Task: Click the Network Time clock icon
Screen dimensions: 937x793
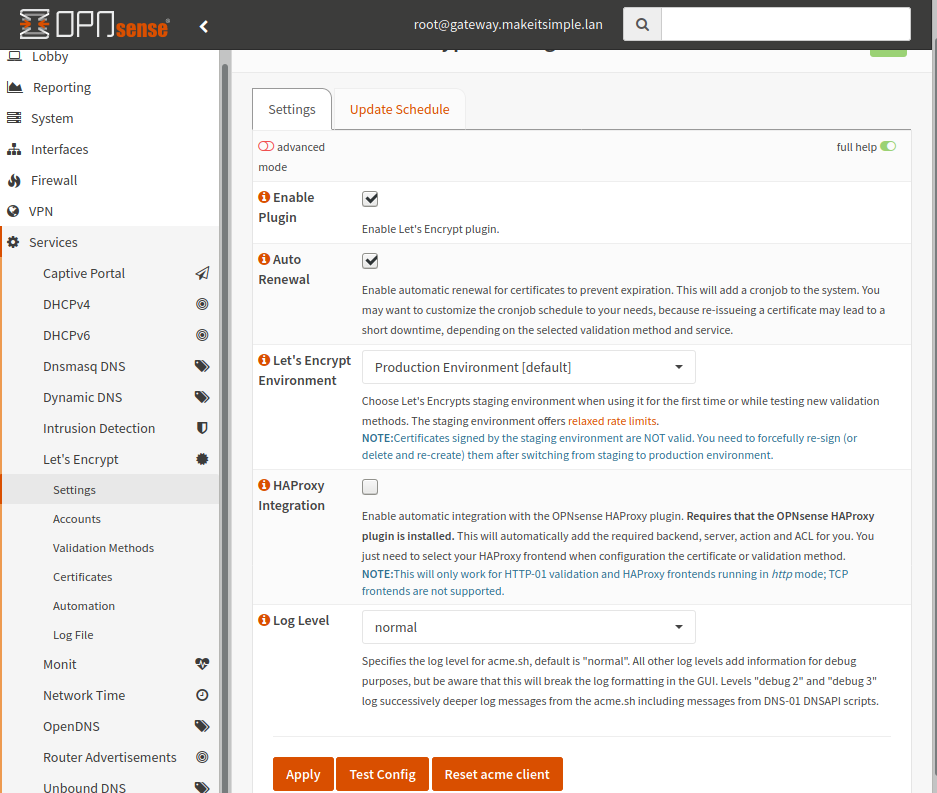Action: point(202,695)
